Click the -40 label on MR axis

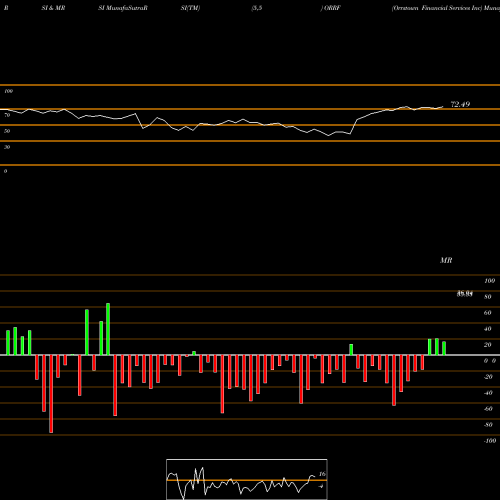(x=488, y=393)
